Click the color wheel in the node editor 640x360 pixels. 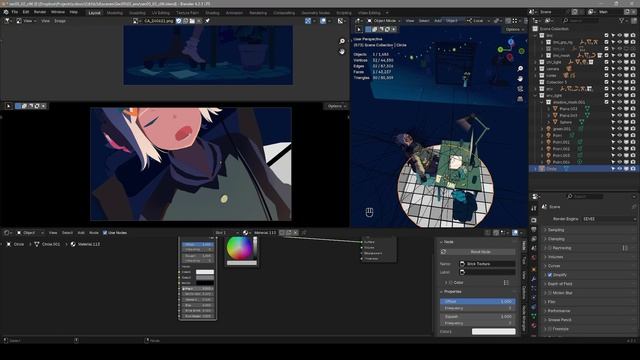[x=239, y=248]
